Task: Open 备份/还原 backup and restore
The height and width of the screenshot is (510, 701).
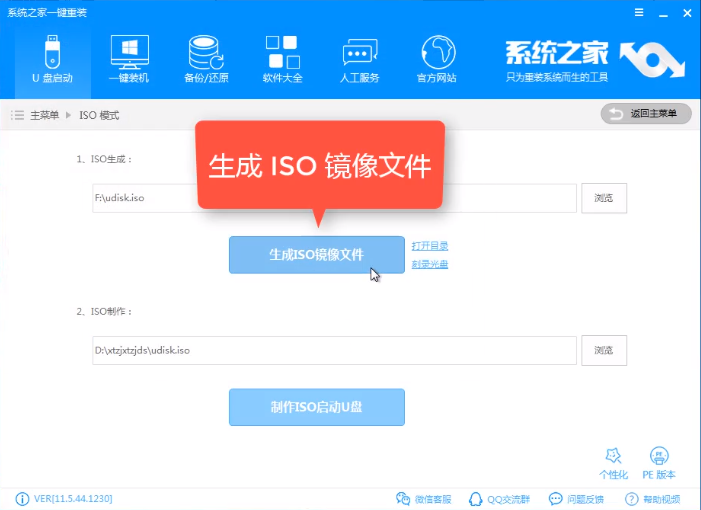Action: coord(205,57)
